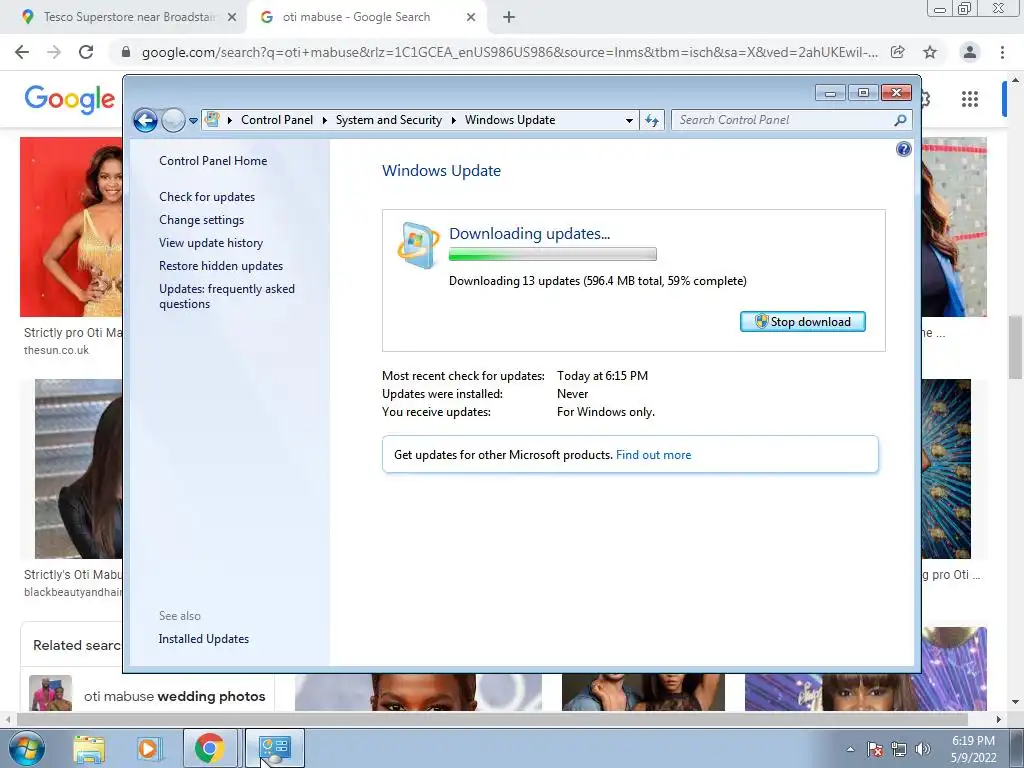This screenshot has height=768, width=1024.
Task: Open Strictly's Oti Mabuse blackbeautyandhair thumbnail
Action: [78, 469]
